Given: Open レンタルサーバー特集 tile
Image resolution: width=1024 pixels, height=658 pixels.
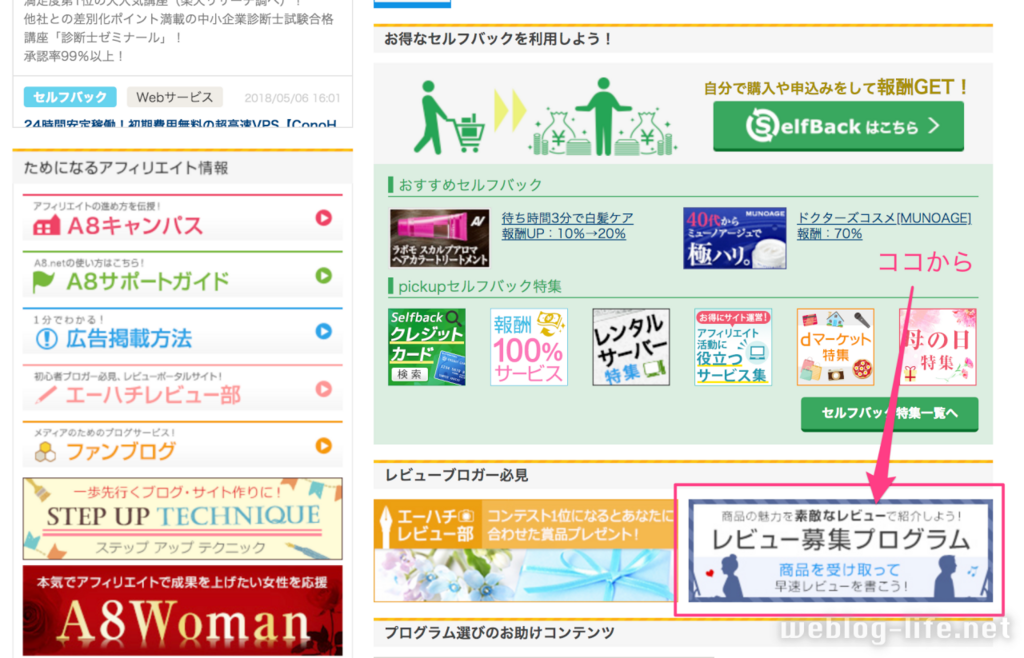Looking at the screenshot, I should (631, 347).
